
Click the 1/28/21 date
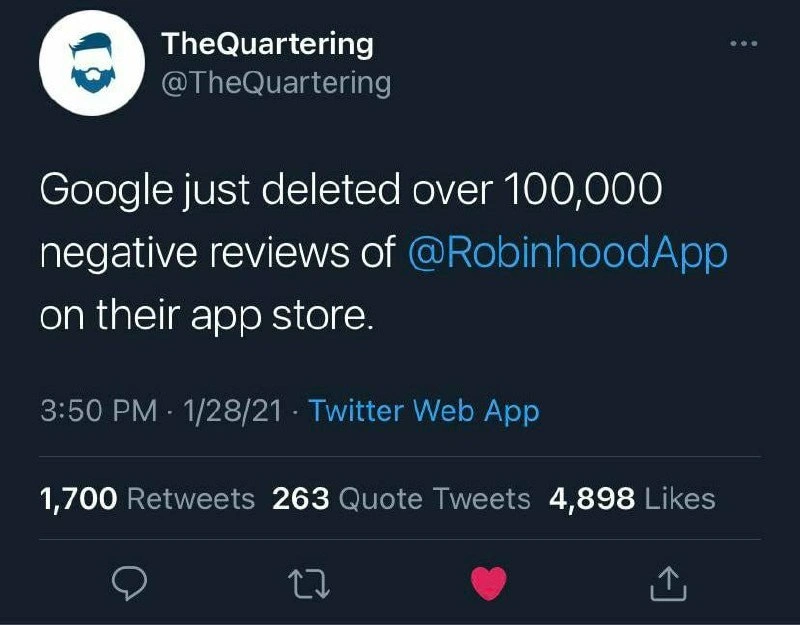point(232,411)
